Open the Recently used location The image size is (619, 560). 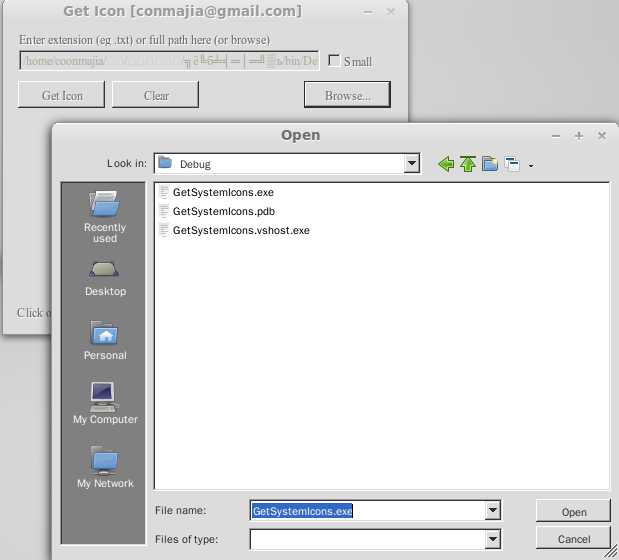point(105,217)
